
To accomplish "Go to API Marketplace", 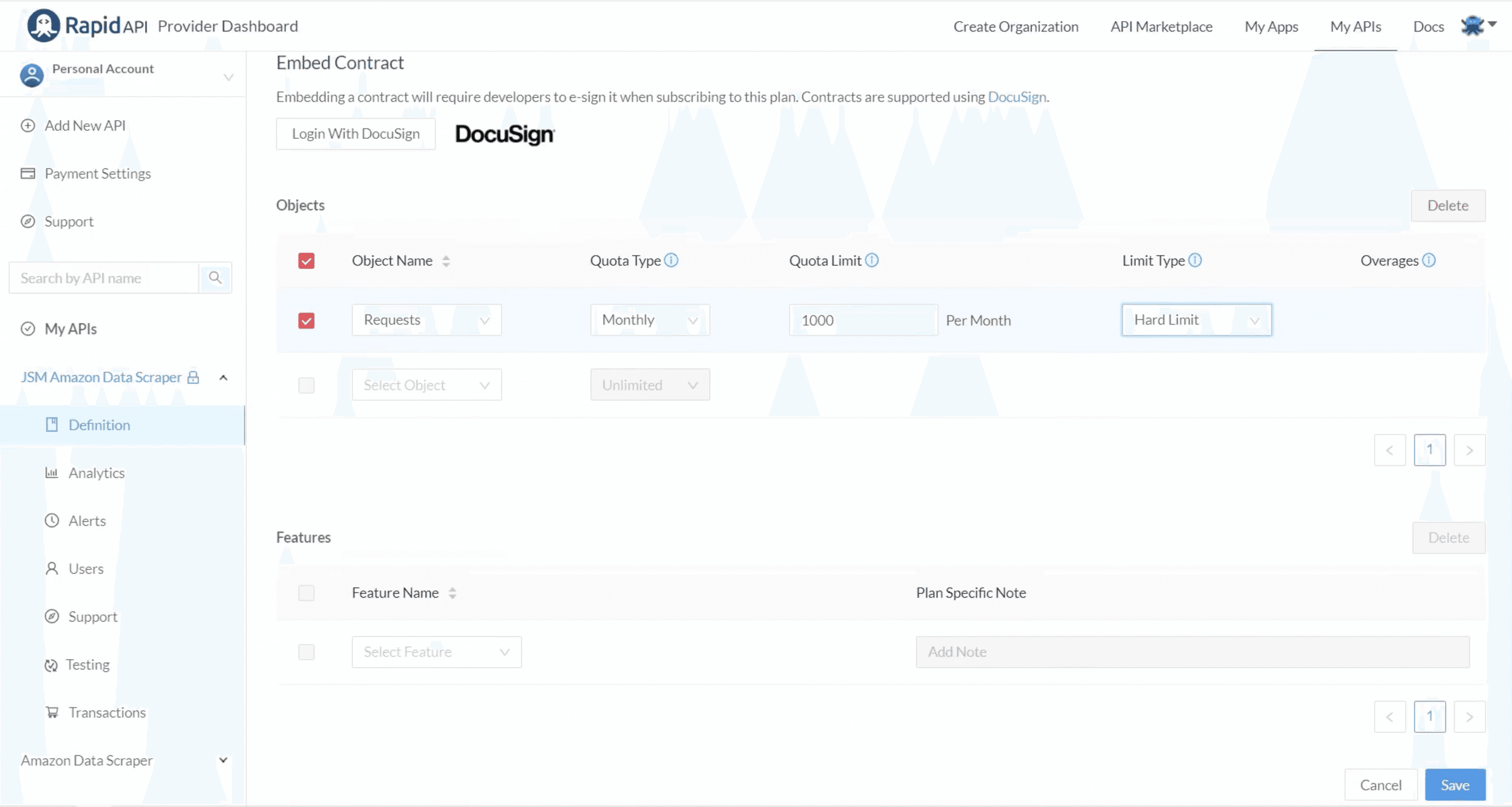I will [x=1161, y=27].
